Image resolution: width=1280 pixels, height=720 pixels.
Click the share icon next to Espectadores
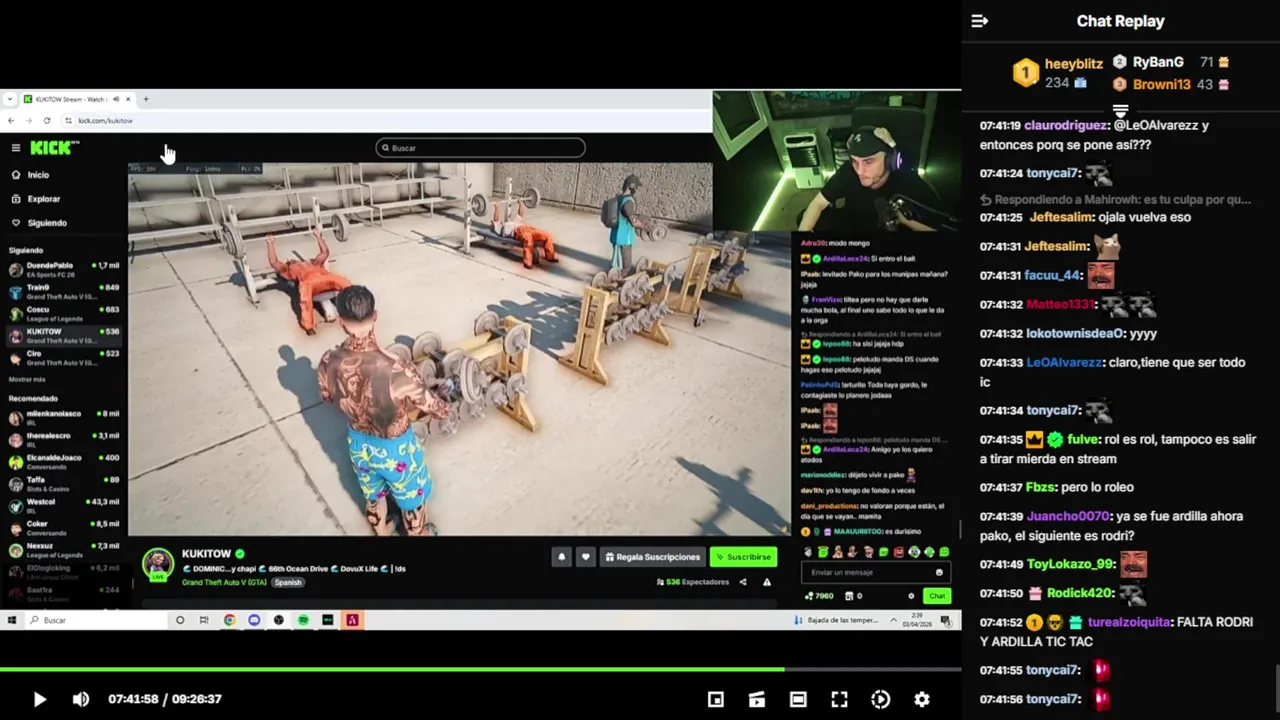(x=742, y=582)
